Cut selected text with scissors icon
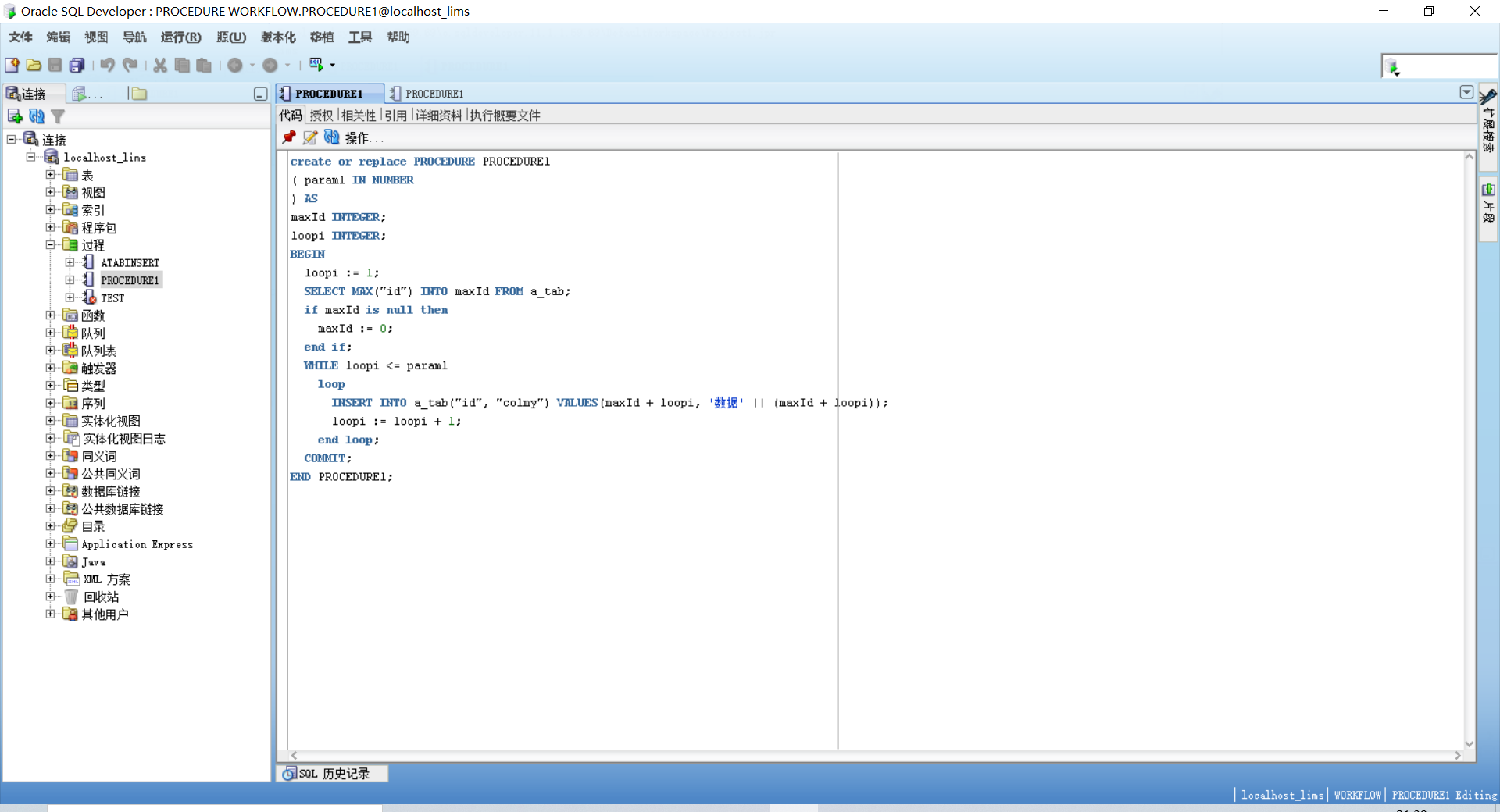This screenshot has width=1500, height=812. click(159, 65)
